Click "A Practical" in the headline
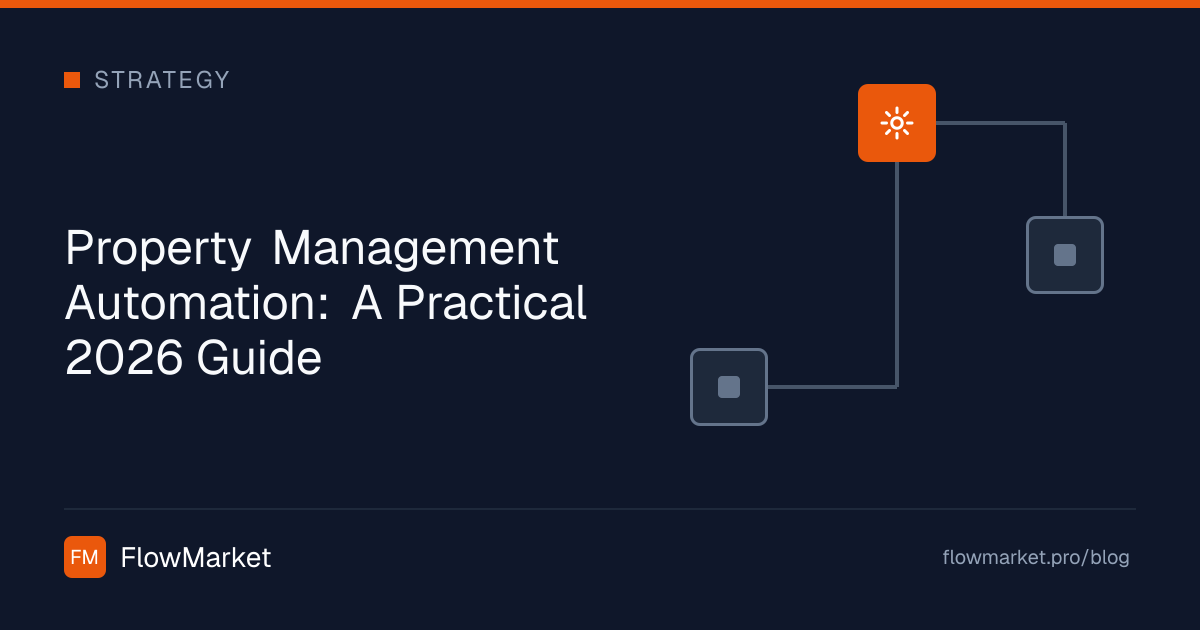Viewport: 1200px width, 630px height. 469,303
